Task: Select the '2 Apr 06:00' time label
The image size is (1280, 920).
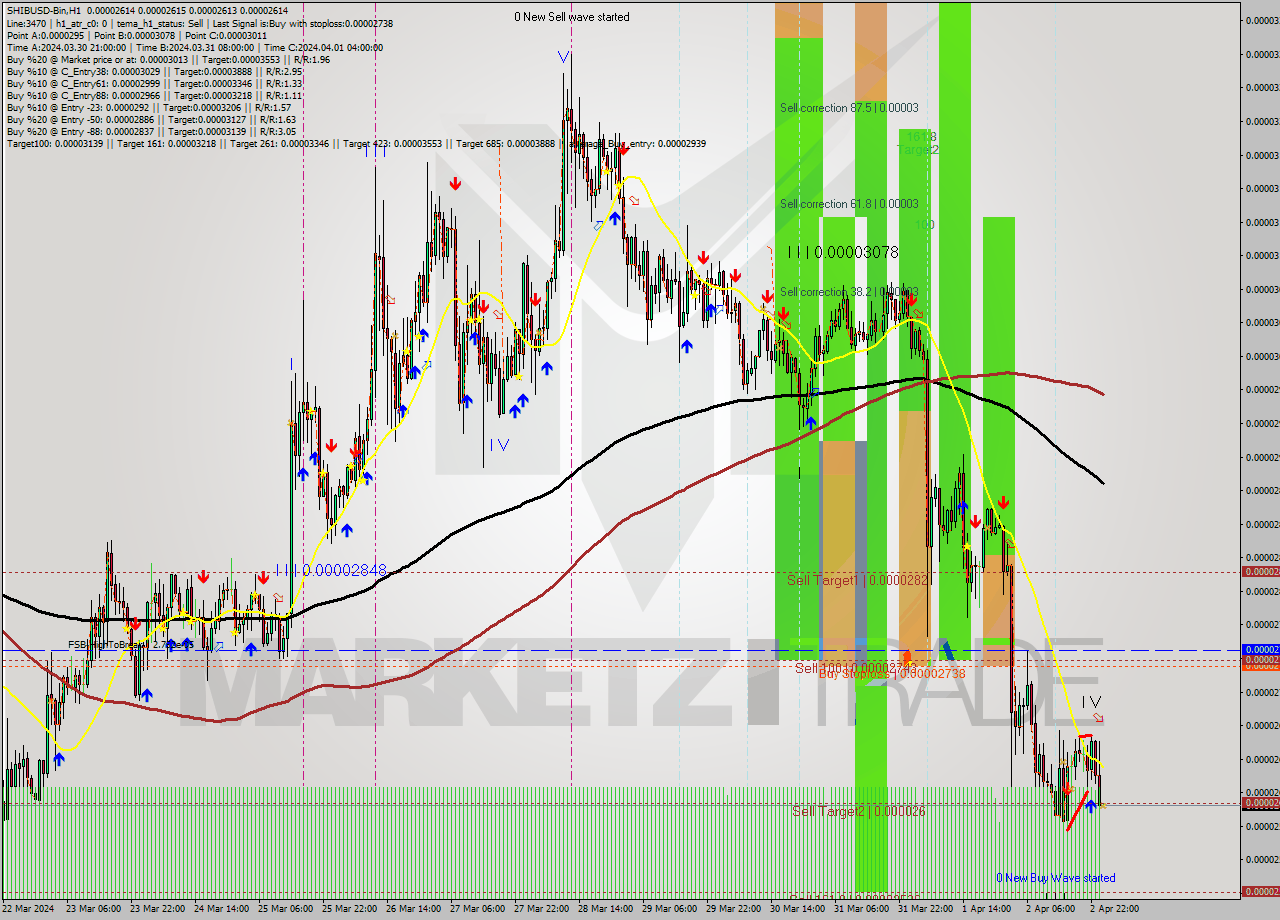Action: [x=1050, y=909]
